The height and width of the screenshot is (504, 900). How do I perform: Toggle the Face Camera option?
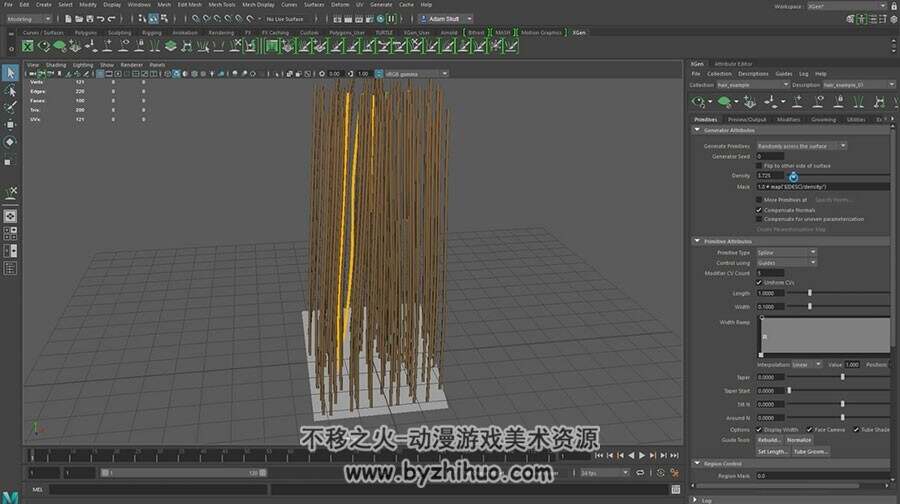click(x=809, y=429)
